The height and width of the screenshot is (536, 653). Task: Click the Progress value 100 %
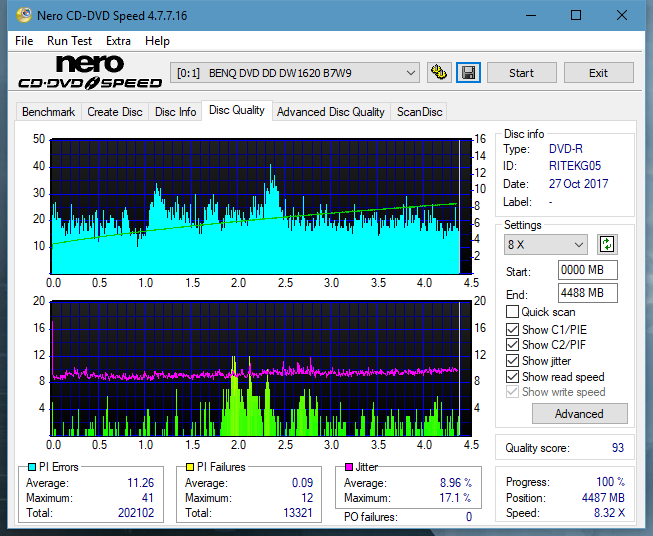click(611, 482)
